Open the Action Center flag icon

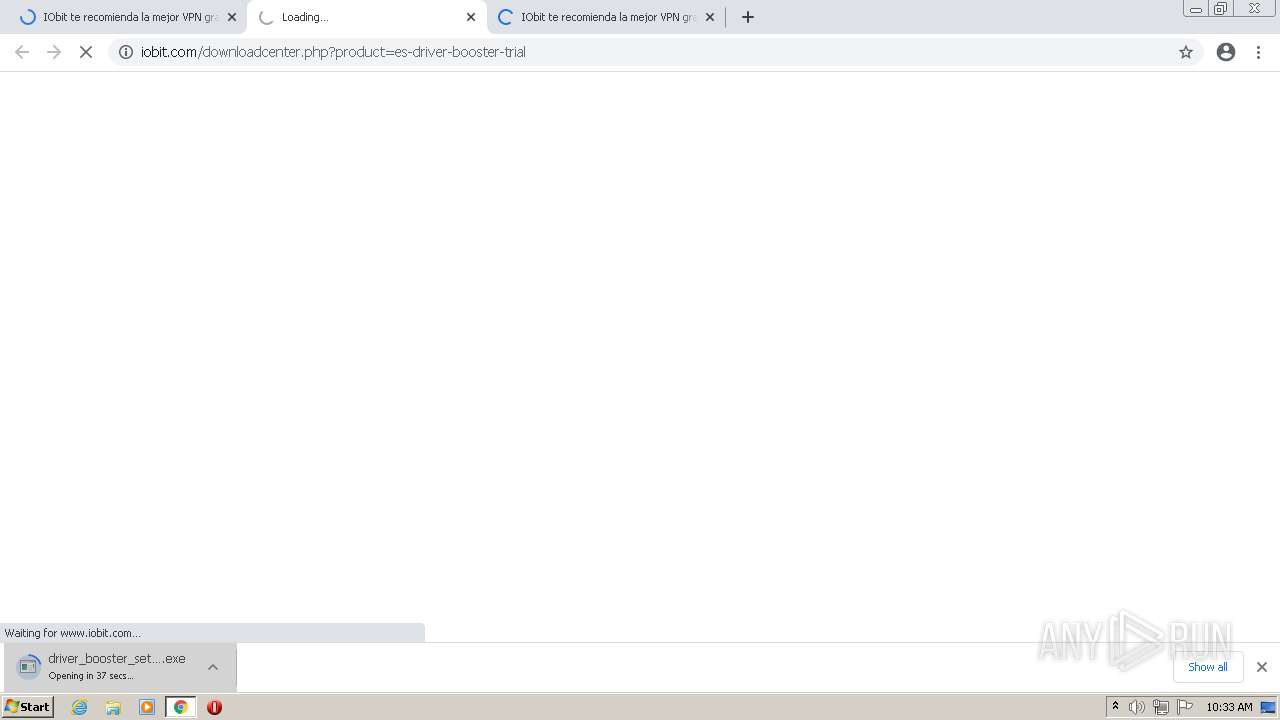pyautogui.click(x=1185, y=707)
